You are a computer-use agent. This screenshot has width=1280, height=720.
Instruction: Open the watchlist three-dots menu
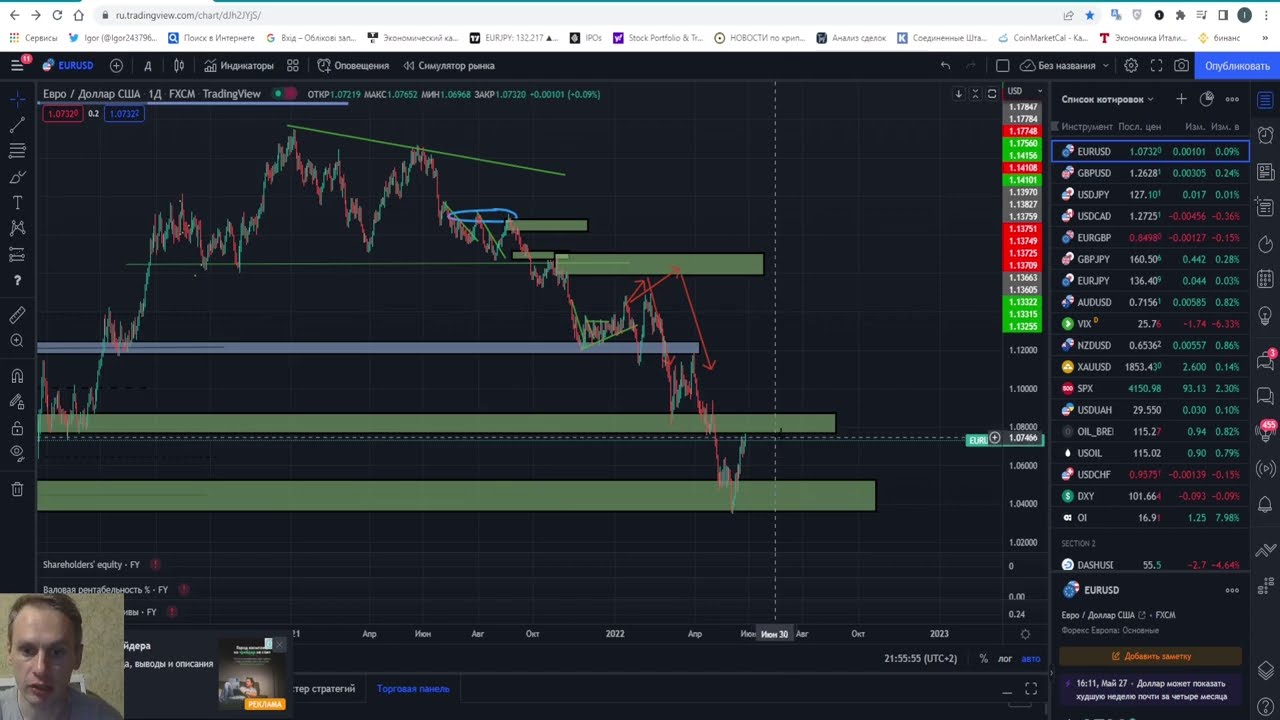1232,99
